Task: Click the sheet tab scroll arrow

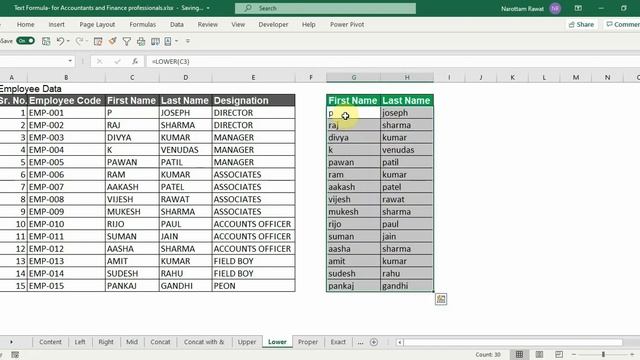Action: point(11,342)
